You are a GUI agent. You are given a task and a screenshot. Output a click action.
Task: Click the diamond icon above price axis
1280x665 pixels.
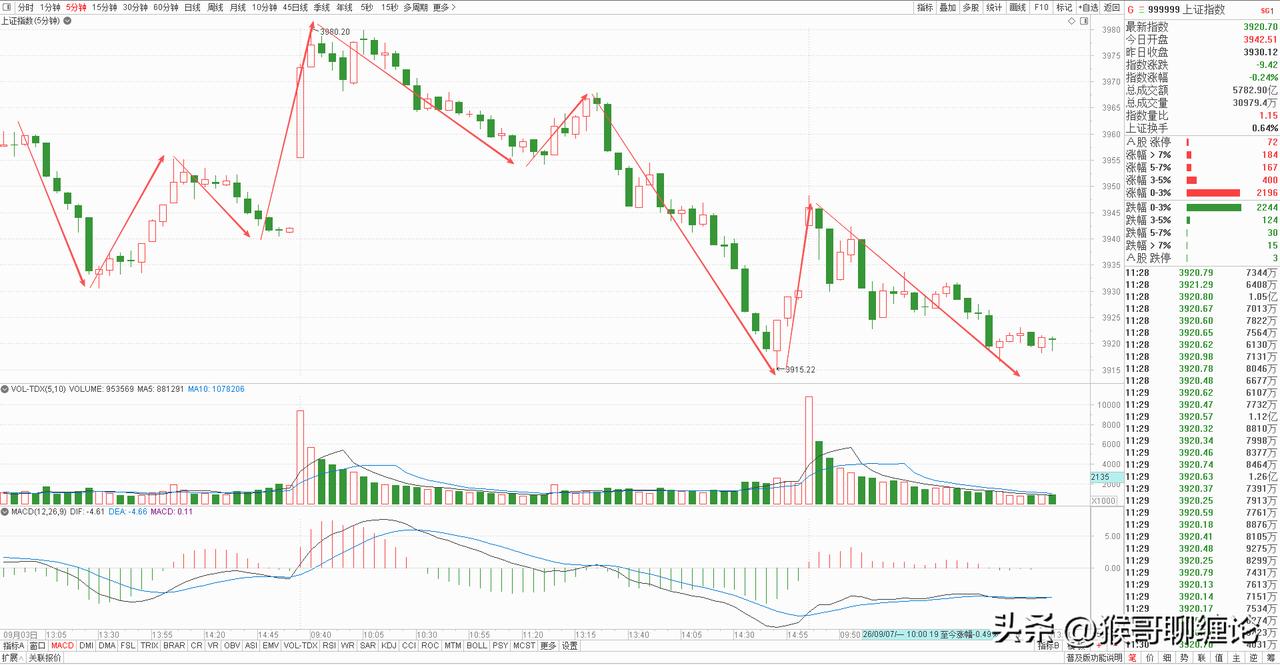pyautogui.click(x=1072, y=21)
